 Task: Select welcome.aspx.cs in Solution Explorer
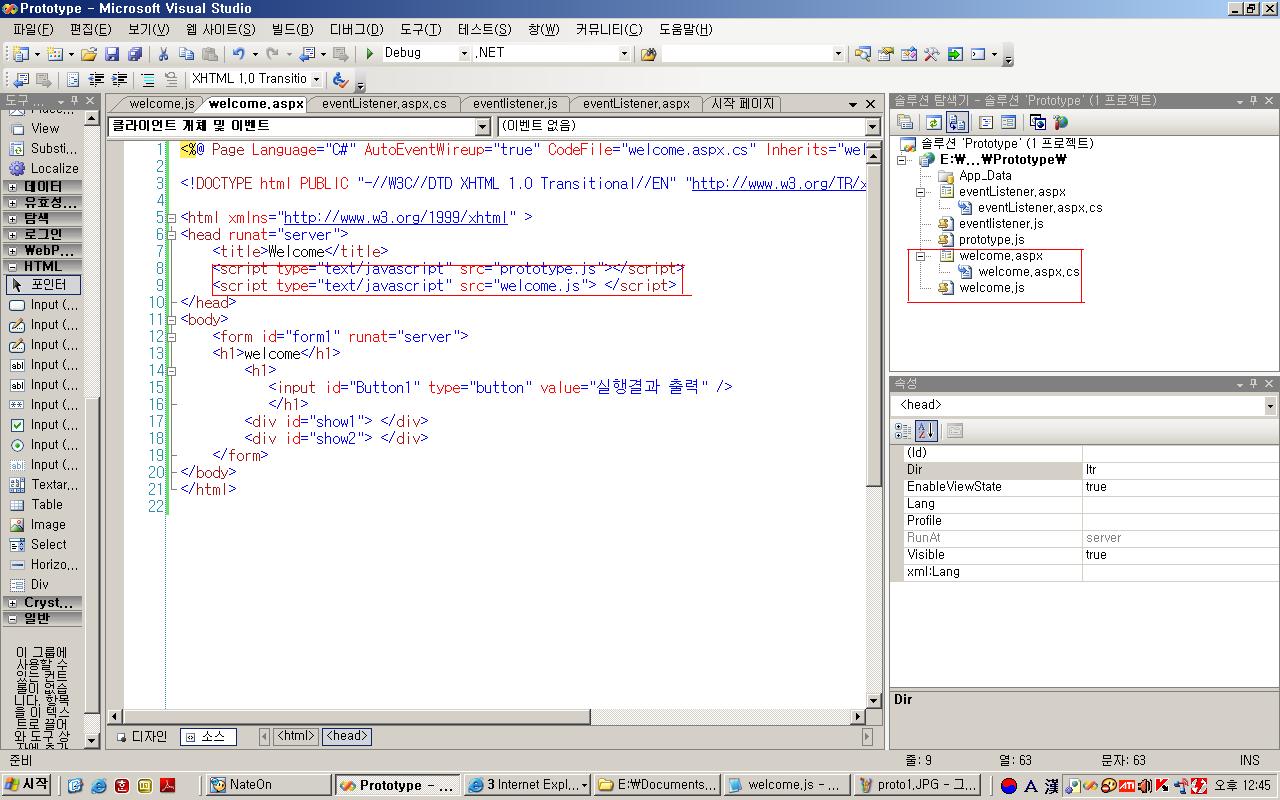1028,272
